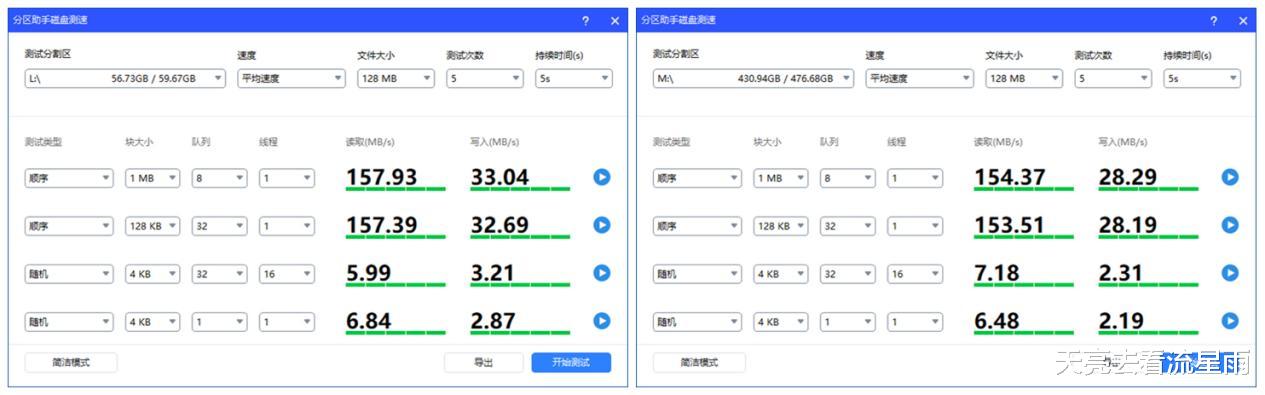This screenshot has width=1265, height=395.
Task: Open help in the M: drive window title bar
Action: click(1214, 20)
